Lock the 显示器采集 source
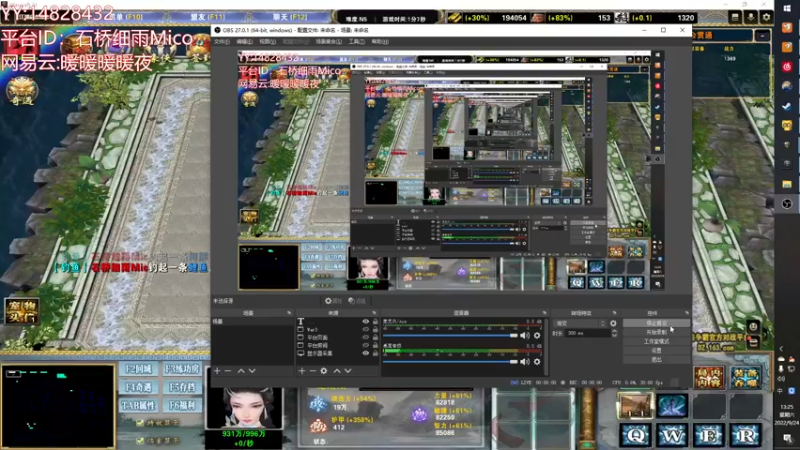Image resolution: width=800 pixels, height=450 pixels. click(x=376, y=353)
